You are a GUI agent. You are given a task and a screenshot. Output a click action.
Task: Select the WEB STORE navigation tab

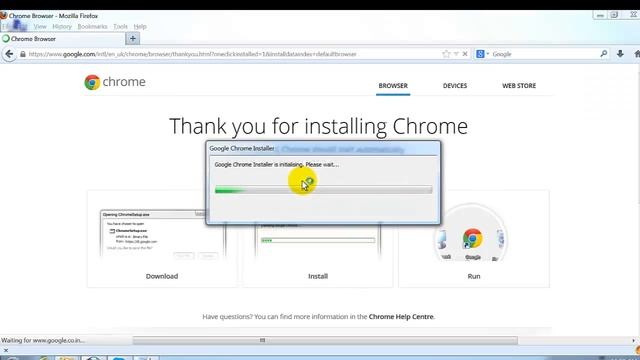coord(519,86)
